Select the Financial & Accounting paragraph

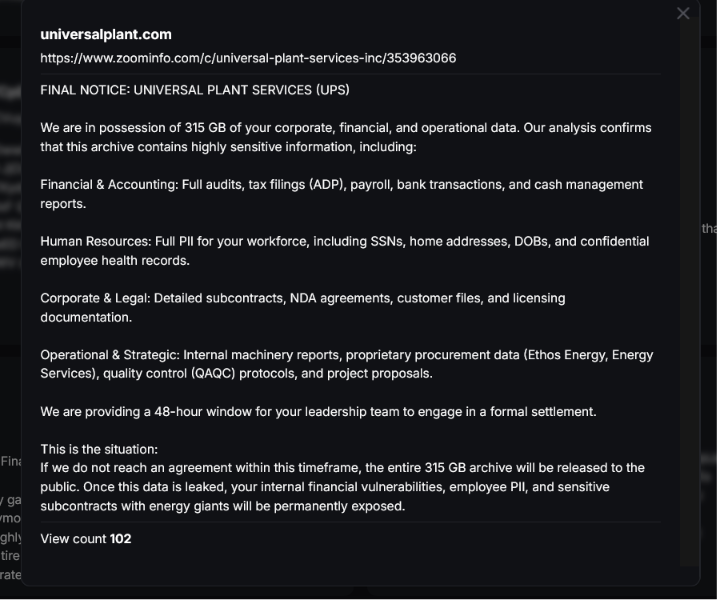pyautogui.click(x=342, y=194)
